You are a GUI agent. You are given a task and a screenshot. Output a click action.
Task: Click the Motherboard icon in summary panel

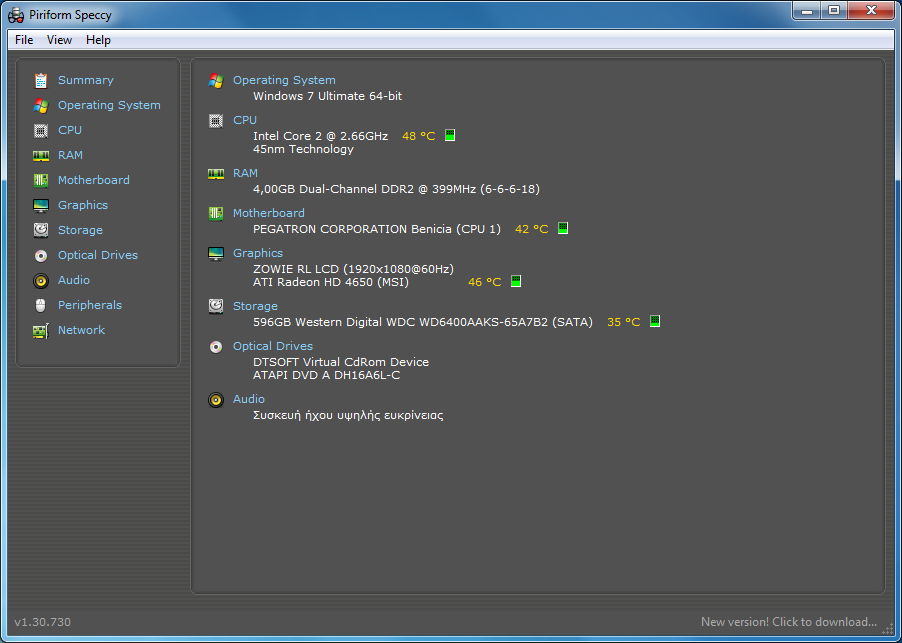(x=216, y=213)
